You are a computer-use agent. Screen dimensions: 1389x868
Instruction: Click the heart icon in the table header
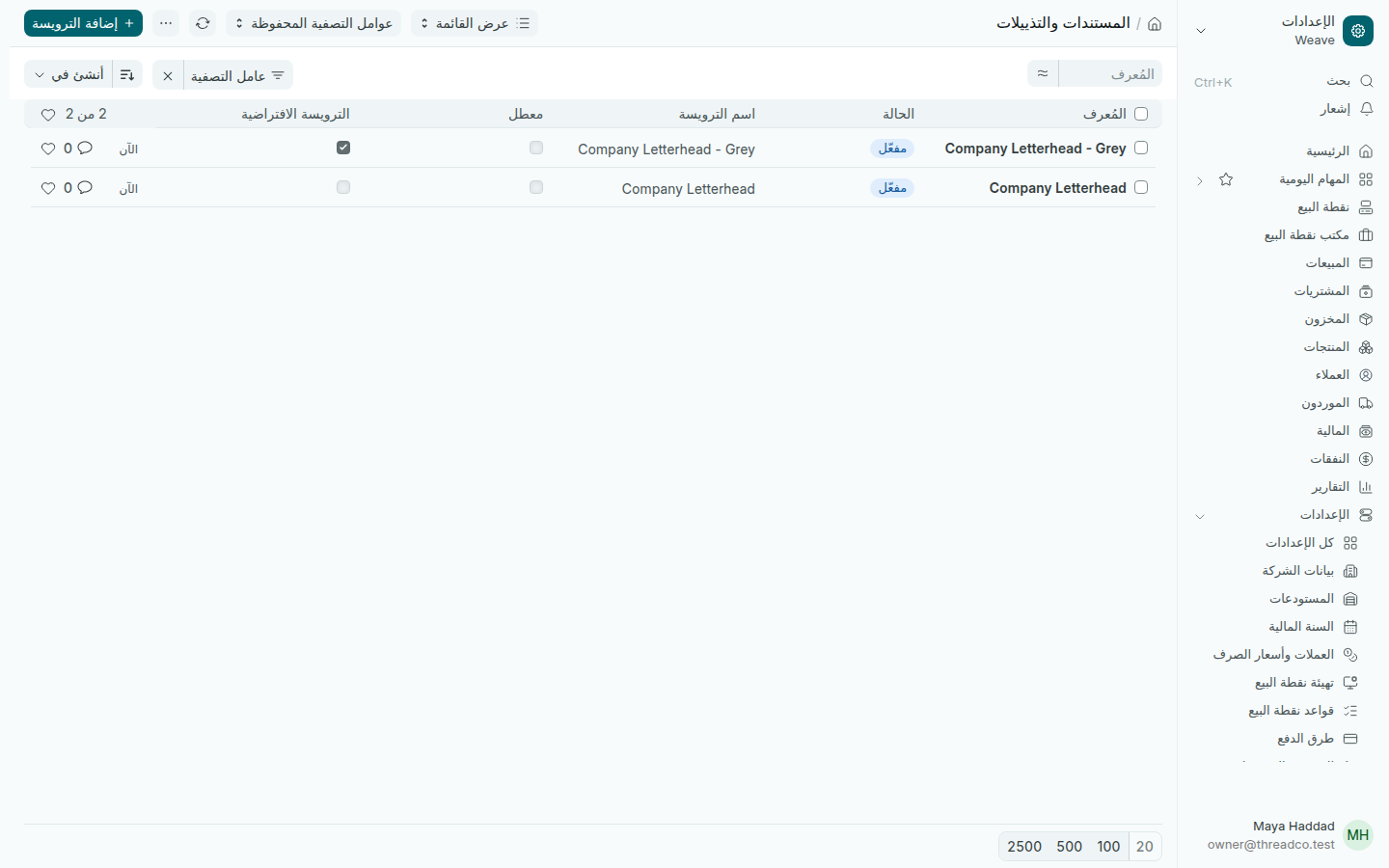coord(48,115)
